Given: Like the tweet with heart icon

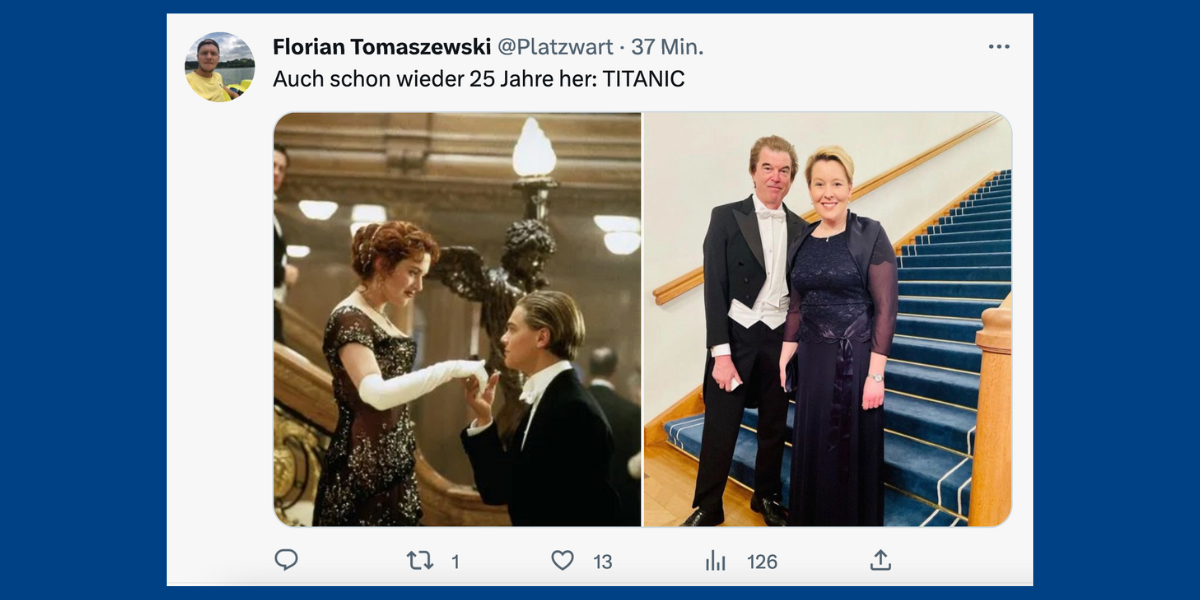Looking at the screenshot, I should 563,561.
